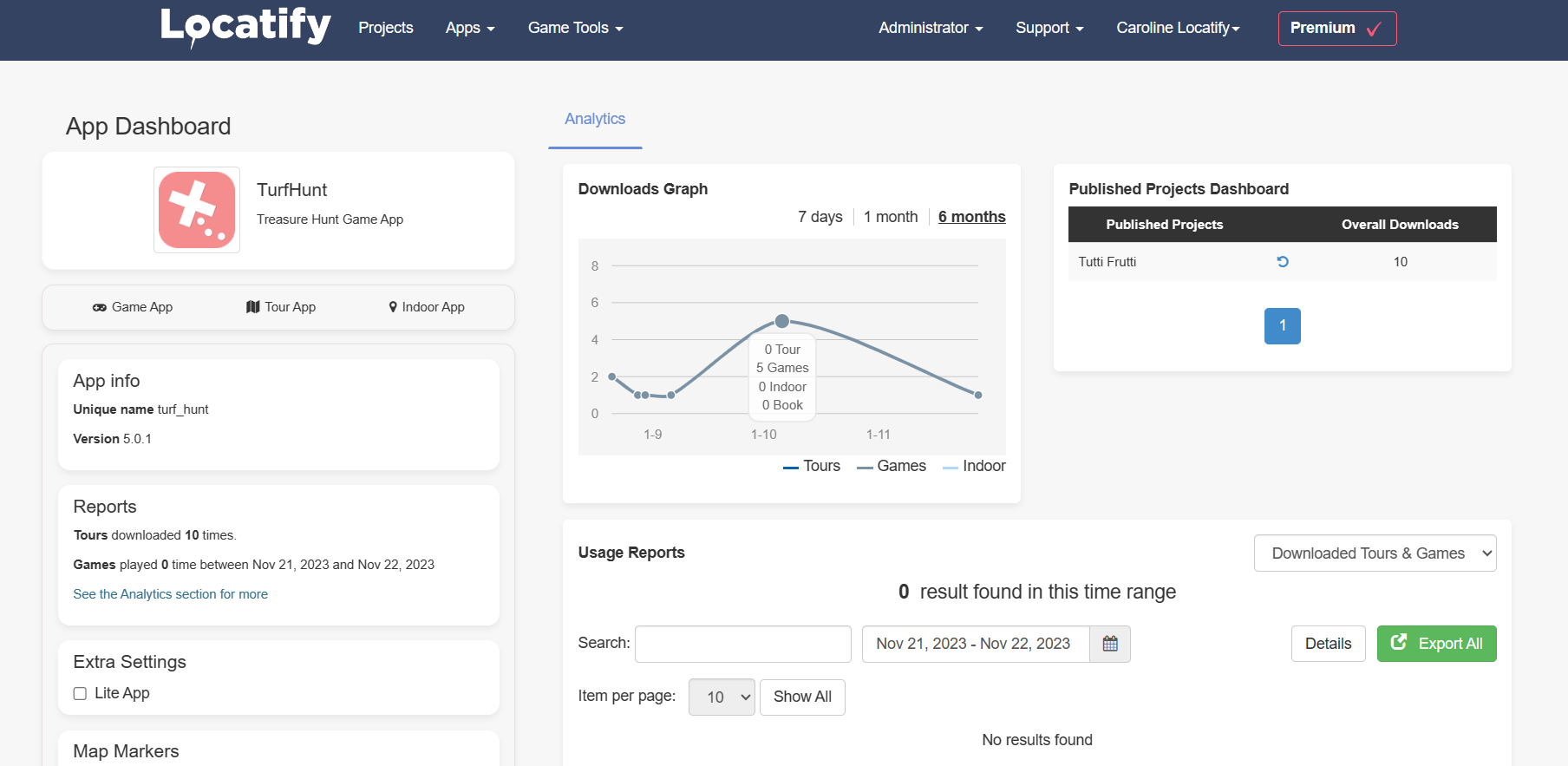Screen dimensions: 1568x766
Task: Show 1 month downloads range
Action: [891, 217]
